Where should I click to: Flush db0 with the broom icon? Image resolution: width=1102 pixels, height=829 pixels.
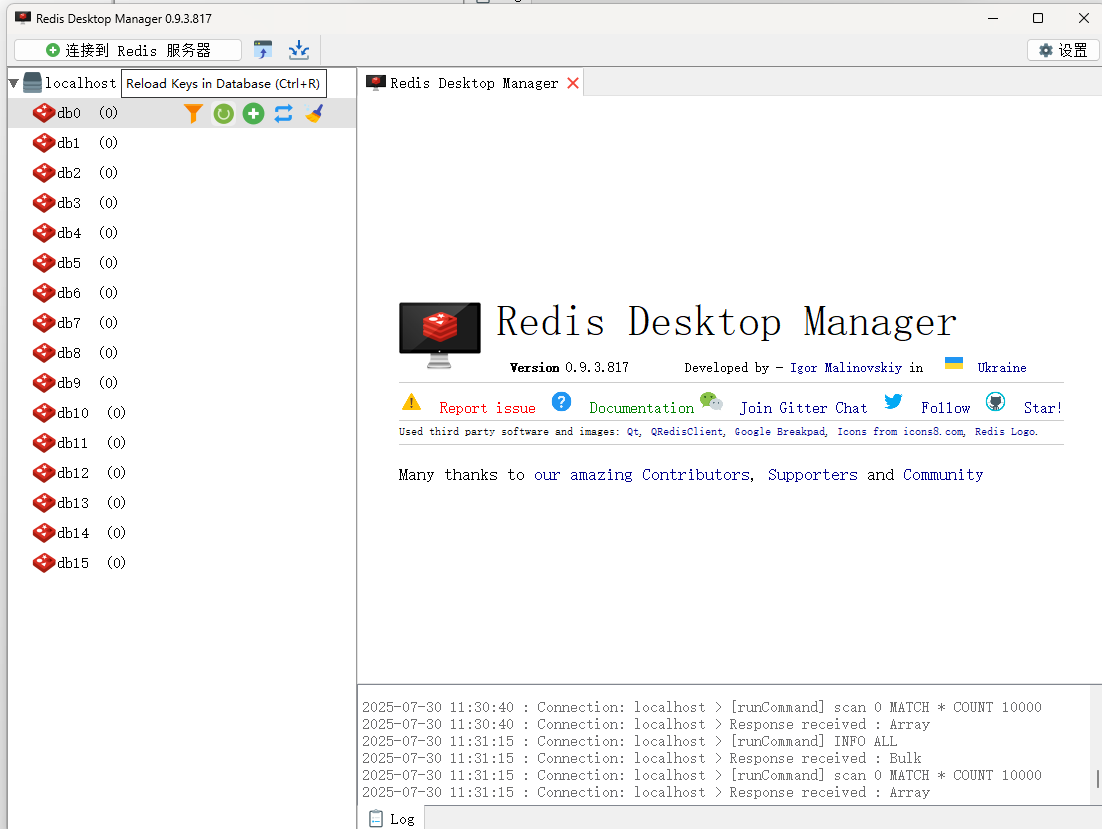(x=314, y=113)
